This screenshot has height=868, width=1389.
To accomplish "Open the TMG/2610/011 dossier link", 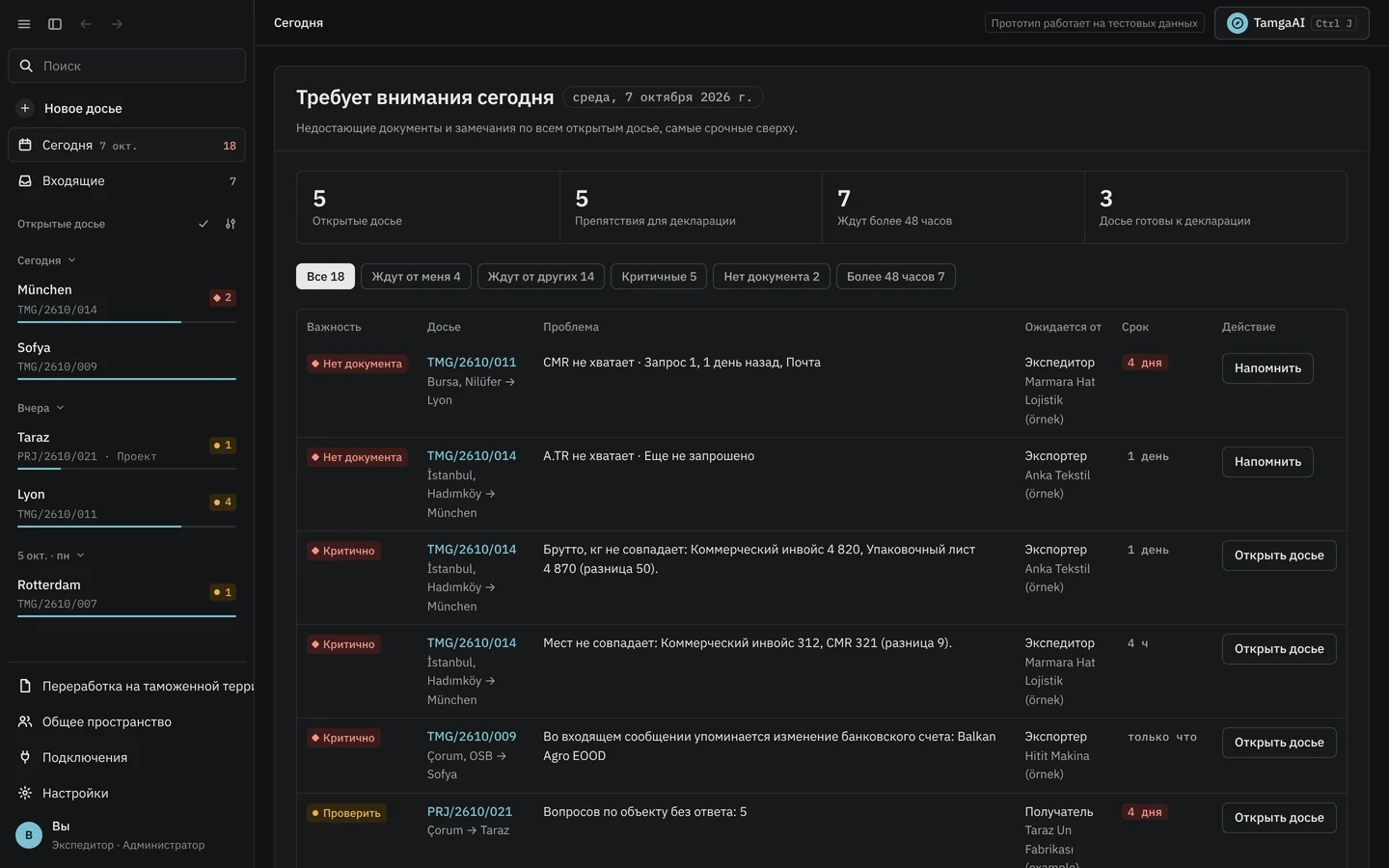I will (472, 363).
